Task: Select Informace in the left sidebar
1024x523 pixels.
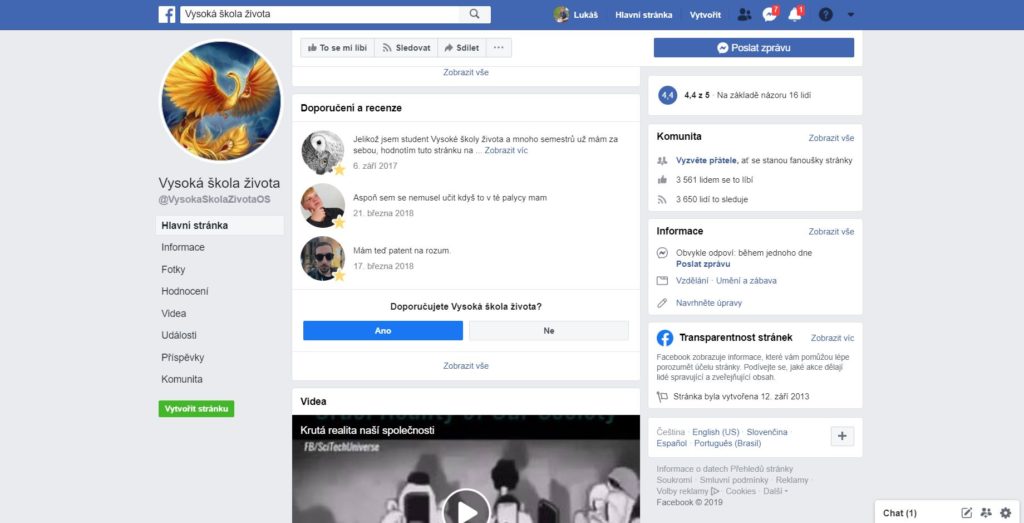Action: tap(183, 247)
